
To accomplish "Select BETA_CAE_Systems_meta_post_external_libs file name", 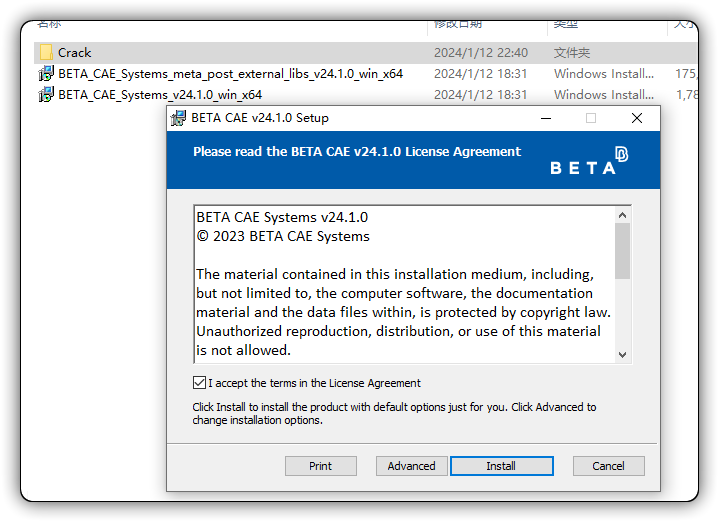I will tap(230, 74).
